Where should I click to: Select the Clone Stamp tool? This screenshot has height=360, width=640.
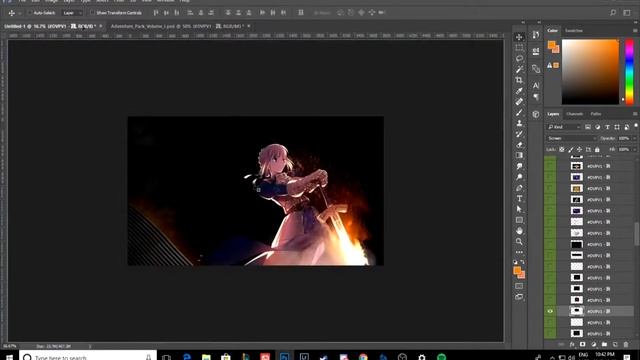[x=519, y=123]
